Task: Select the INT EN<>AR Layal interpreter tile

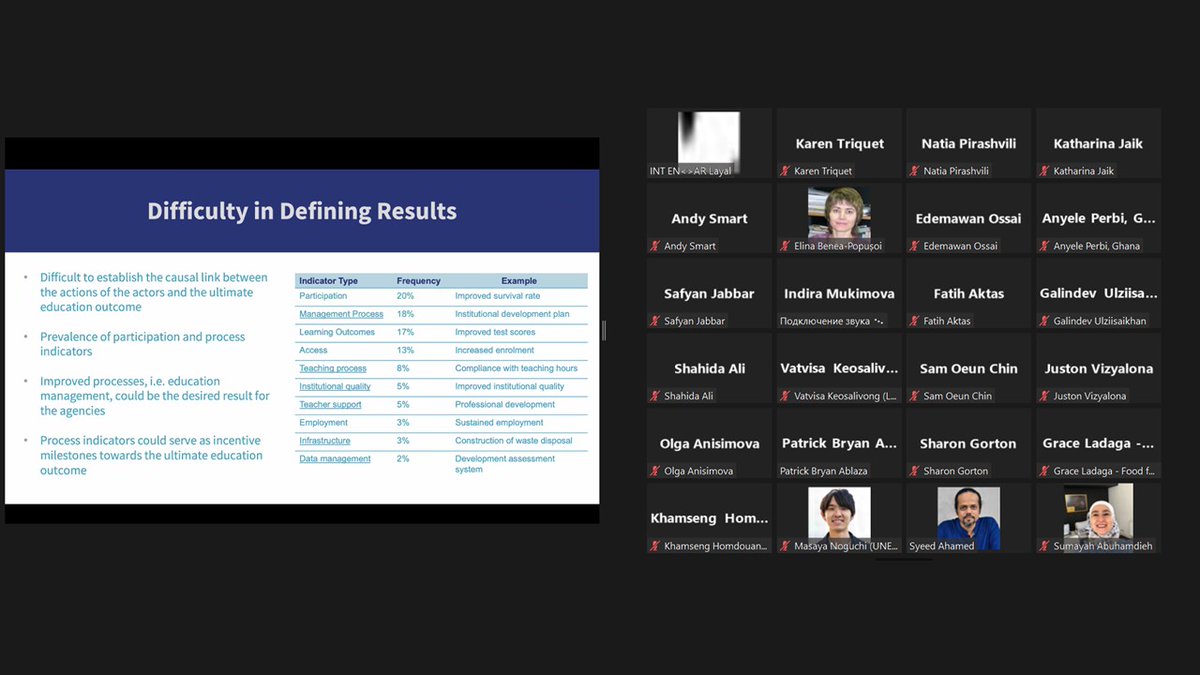Action: [x=709, y=143]
